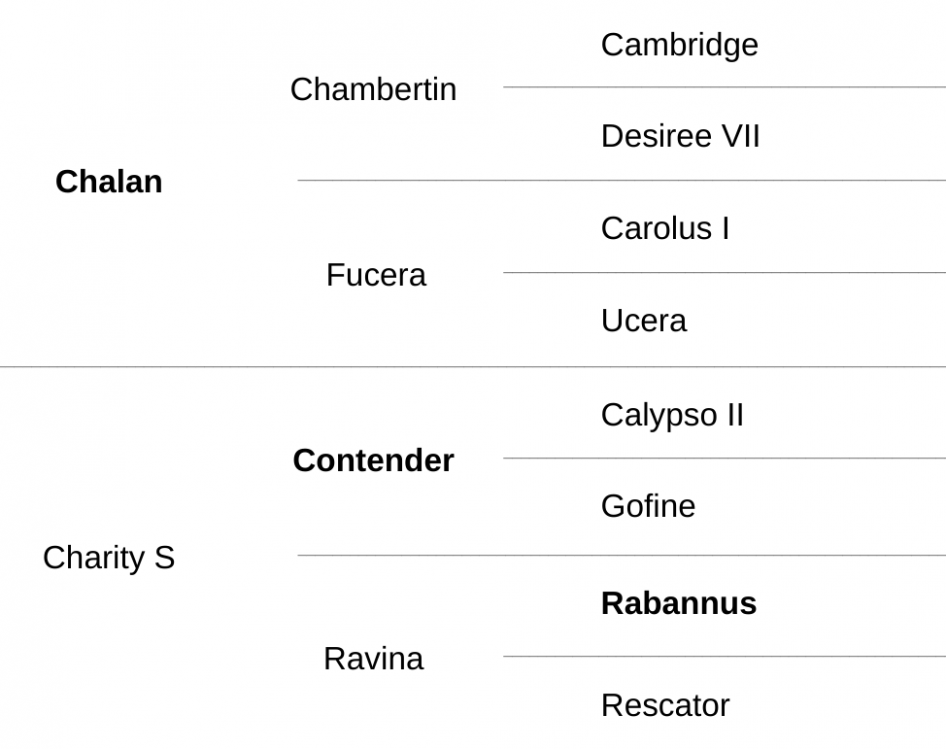Select the Carolus I ancestor
The image size is (946, 749).
[x=665, y=228]
